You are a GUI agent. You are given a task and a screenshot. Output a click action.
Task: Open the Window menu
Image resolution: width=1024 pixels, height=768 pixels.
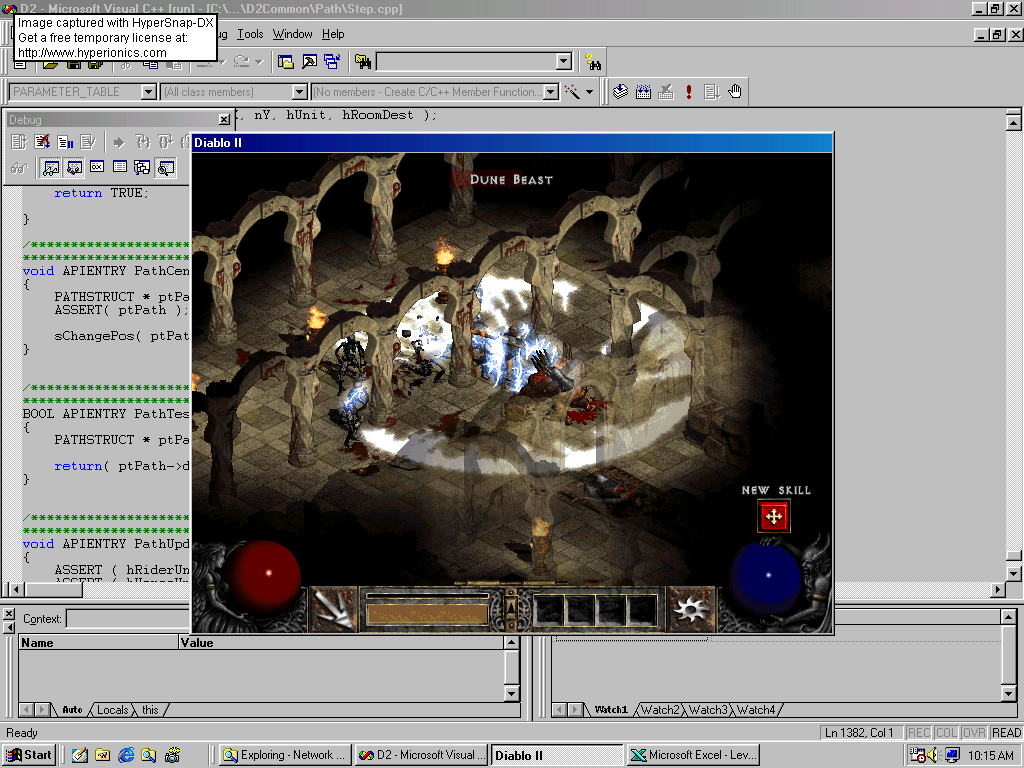pos(293,34)
